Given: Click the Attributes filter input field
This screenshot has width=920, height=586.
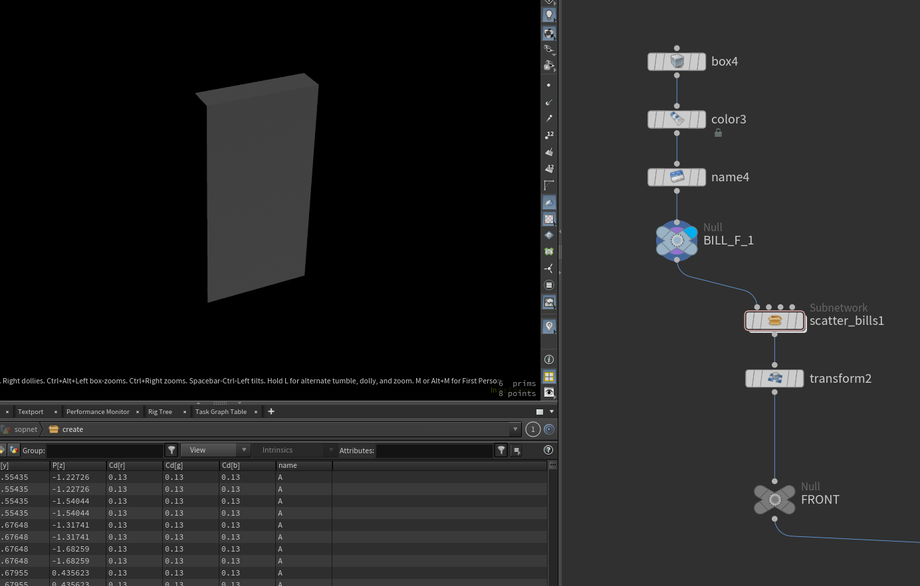Looking at the screenshot, I should [433, 450].
